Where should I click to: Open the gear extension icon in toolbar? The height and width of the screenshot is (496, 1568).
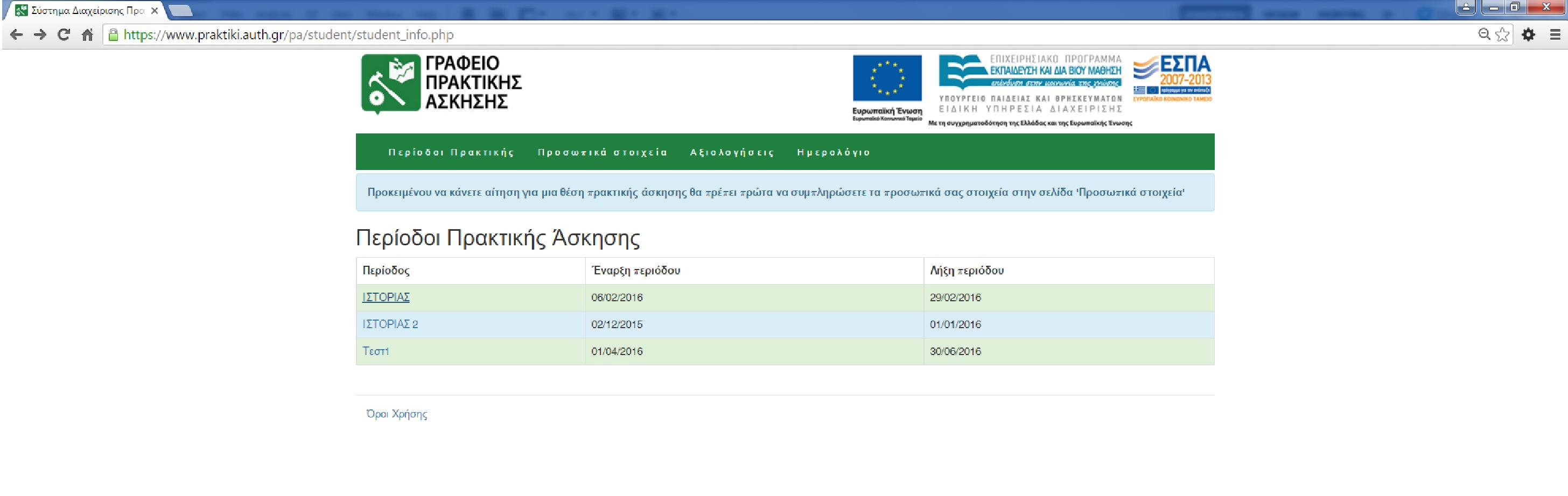pos(1529,34)
